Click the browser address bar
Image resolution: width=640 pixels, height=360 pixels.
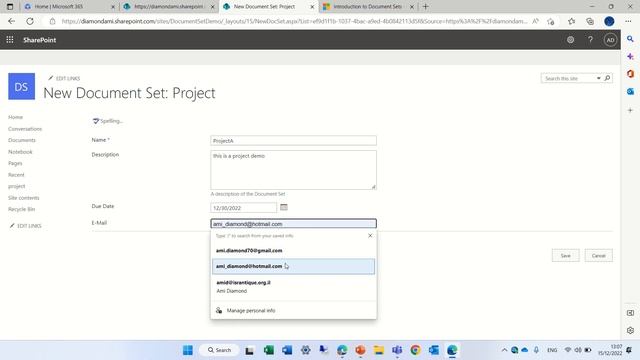pos(294,21)
